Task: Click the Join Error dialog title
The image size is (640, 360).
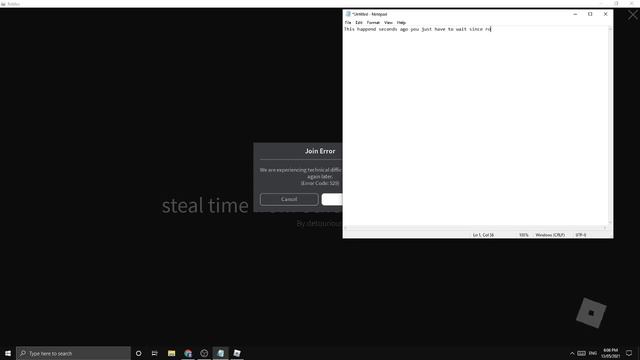Action: pos(320,151)
